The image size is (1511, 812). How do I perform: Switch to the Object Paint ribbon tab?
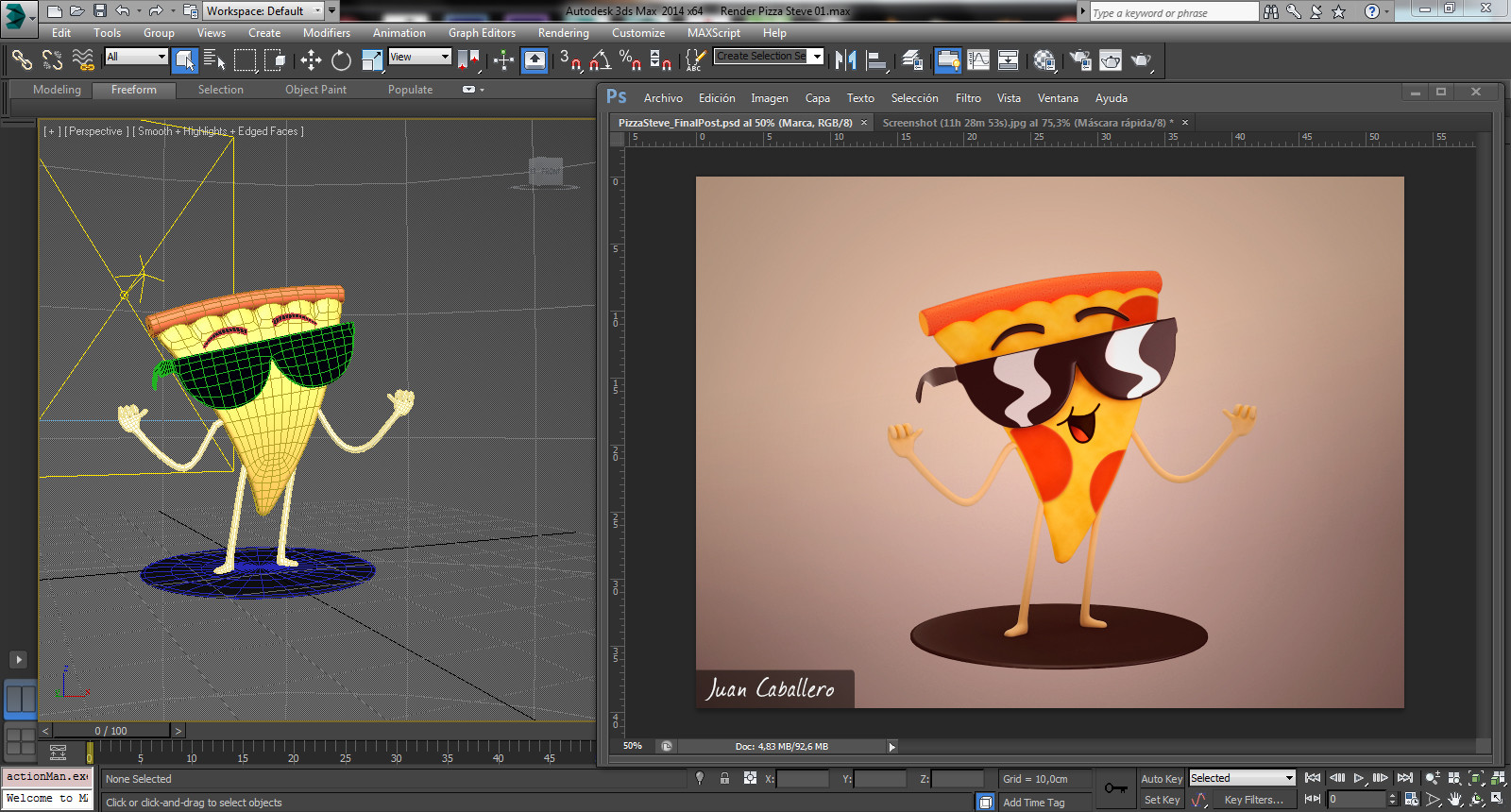point(316,90)
